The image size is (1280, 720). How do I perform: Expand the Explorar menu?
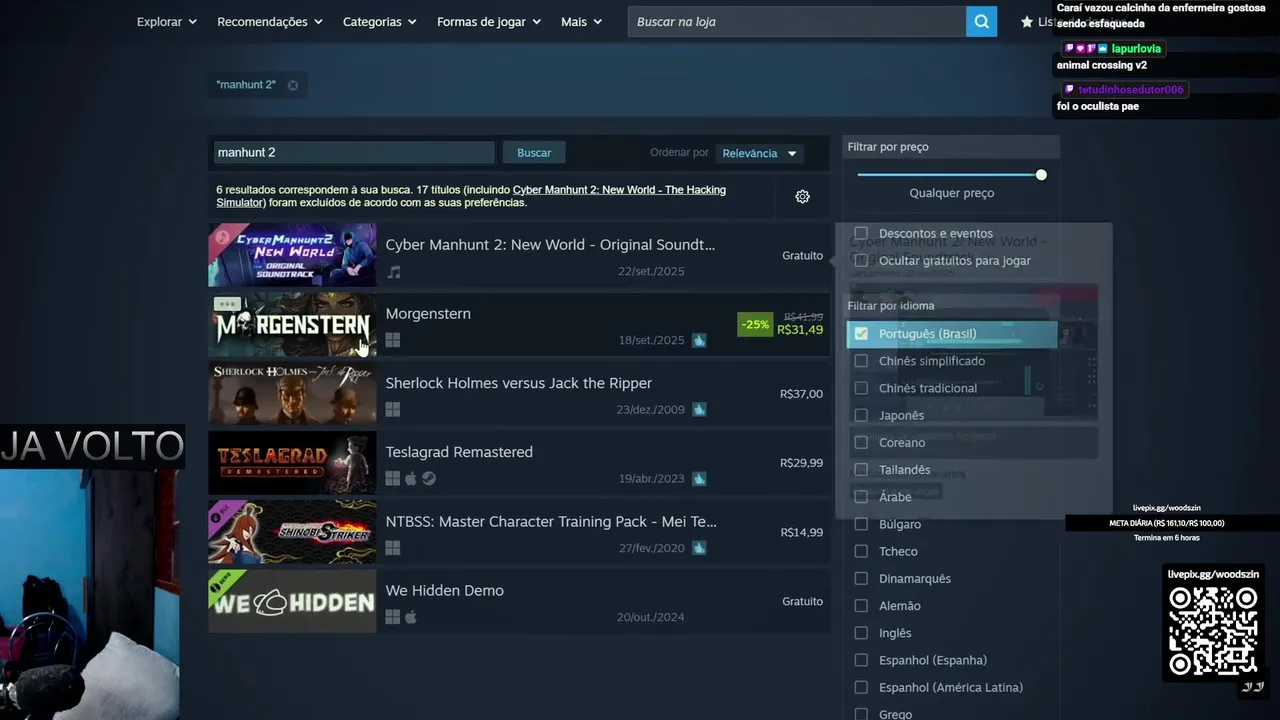point(166,22)
